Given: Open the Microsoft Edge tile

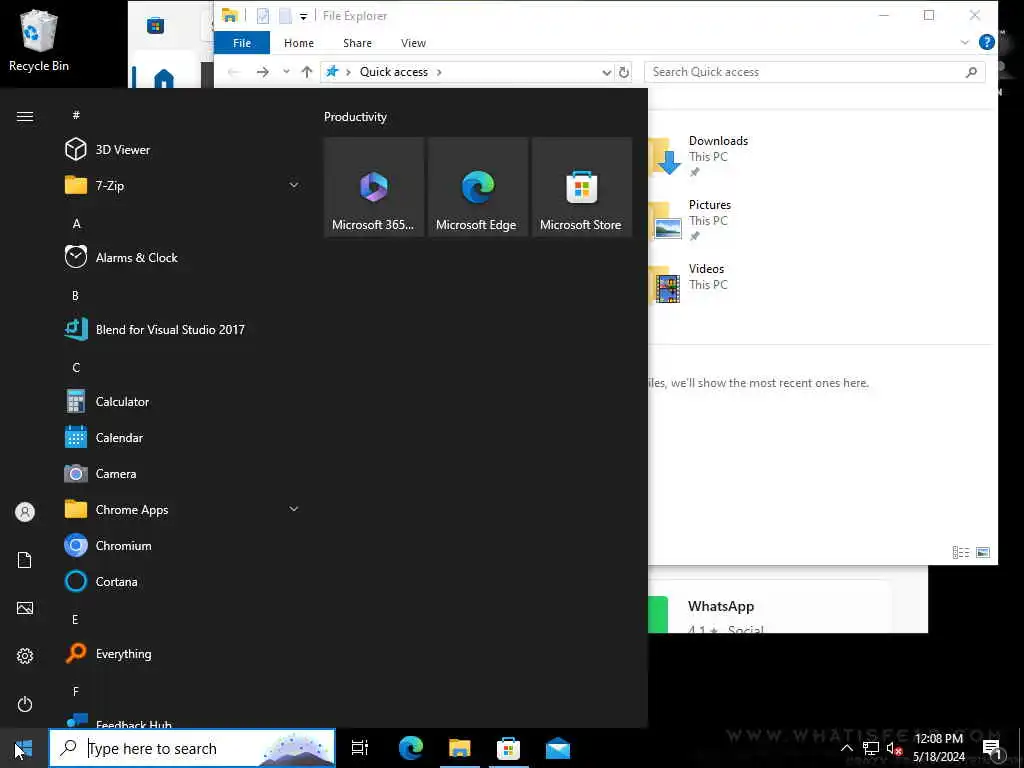Looking at the screenshot, I should point(477,187).
